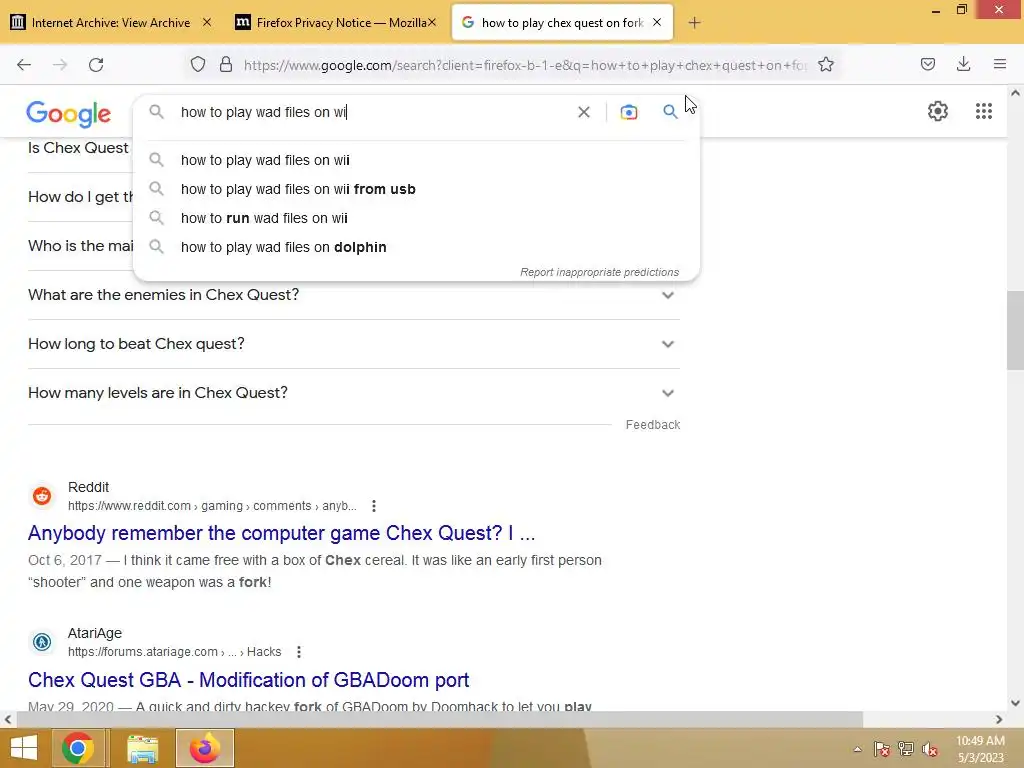The height and width of the screenshot is (768, 1024).
Task: Open a new tab with plus button
Action: pos(694,23)
